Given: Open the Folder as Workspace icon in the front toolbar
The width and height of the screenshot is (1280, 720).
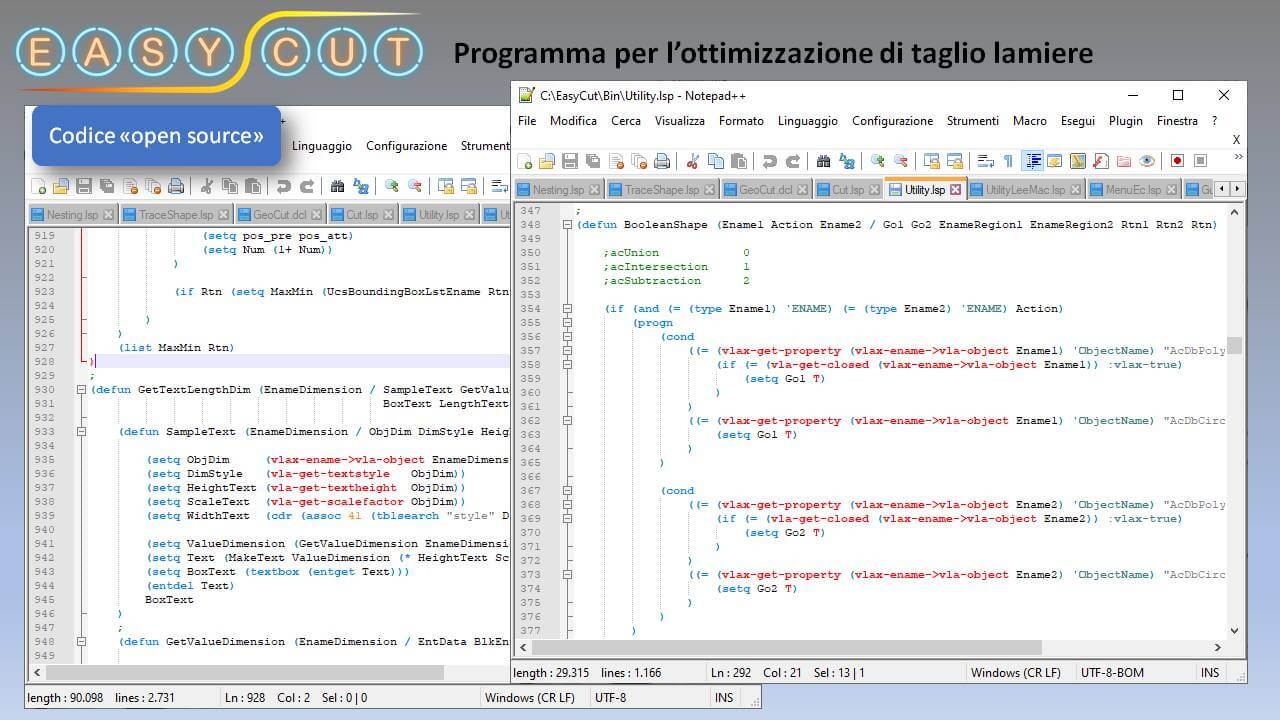Looking at the screenshot, I should coord(1123,161).
